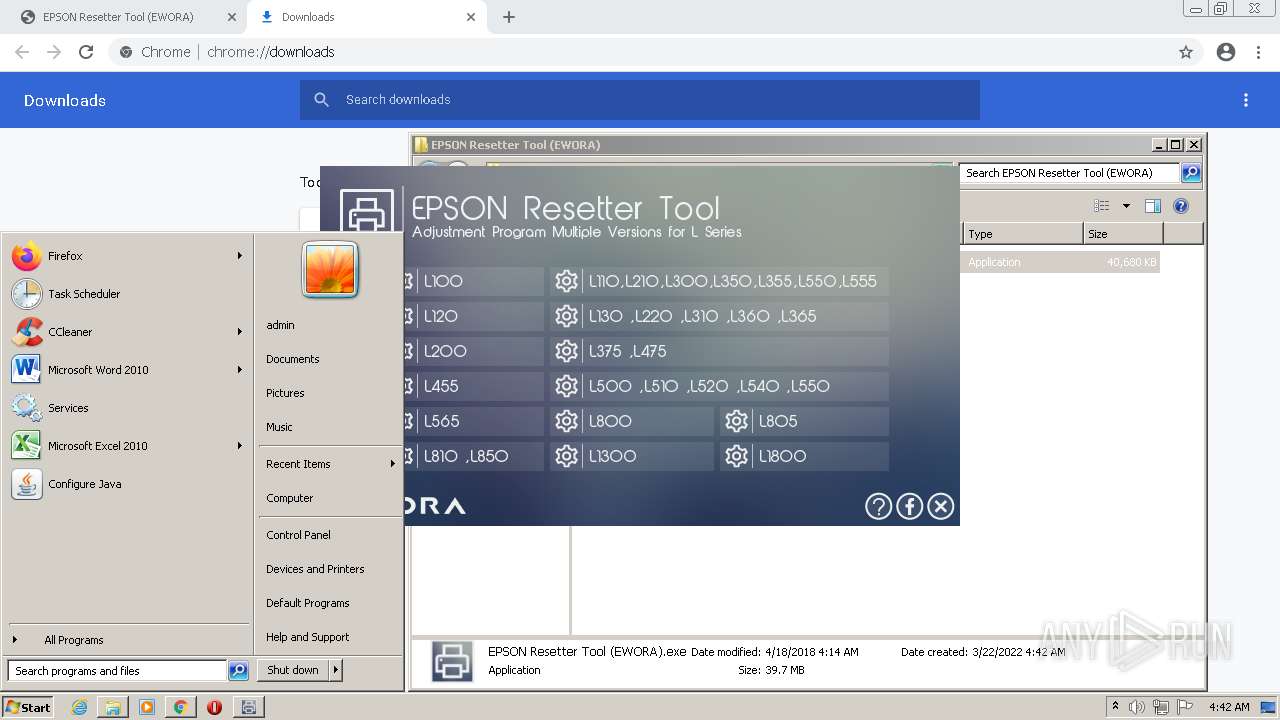Click the Windows Start button
This screenshot has width=1280, height=720.
[x=28, y=707]
